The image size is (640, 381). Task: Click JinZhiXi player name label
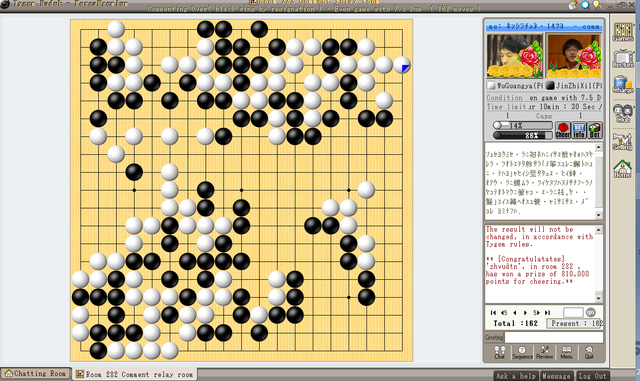[574, 86]
